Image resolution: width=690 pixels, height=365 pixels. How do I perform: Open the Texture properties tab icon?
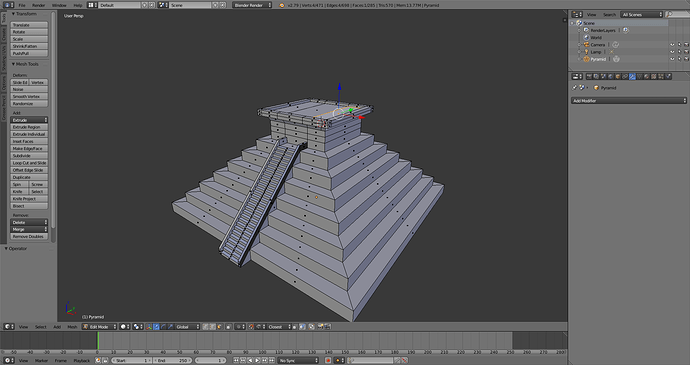[654, 77]
